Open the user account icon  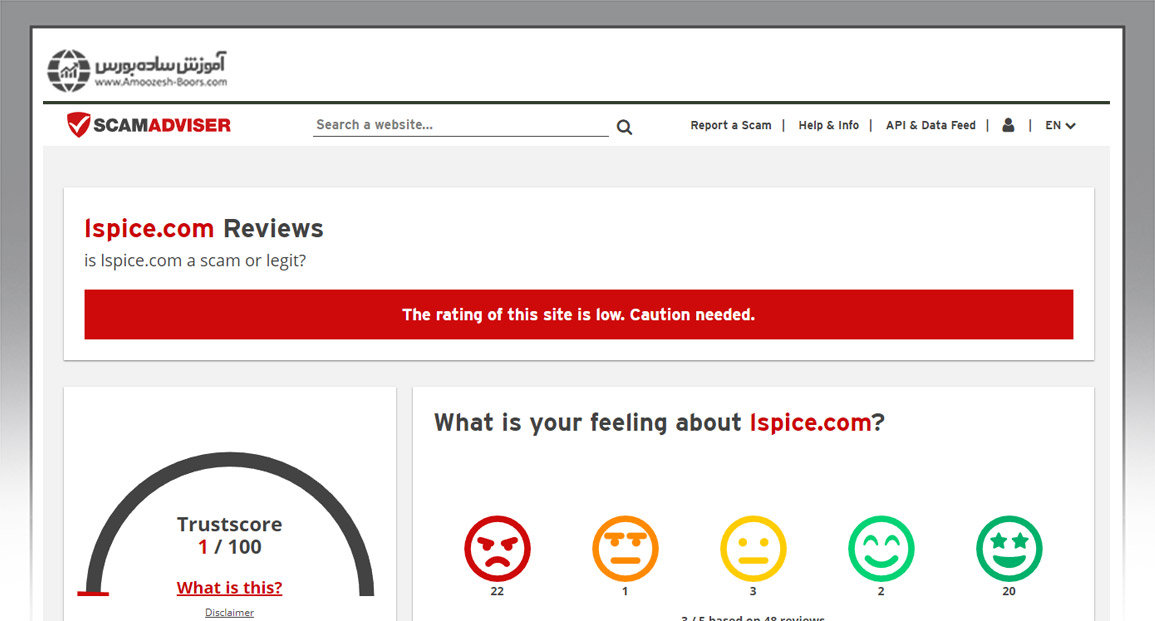pos(1008,125)
